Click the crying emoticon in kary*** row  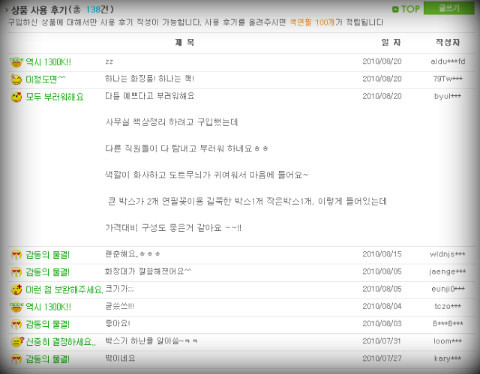point(16,359)
